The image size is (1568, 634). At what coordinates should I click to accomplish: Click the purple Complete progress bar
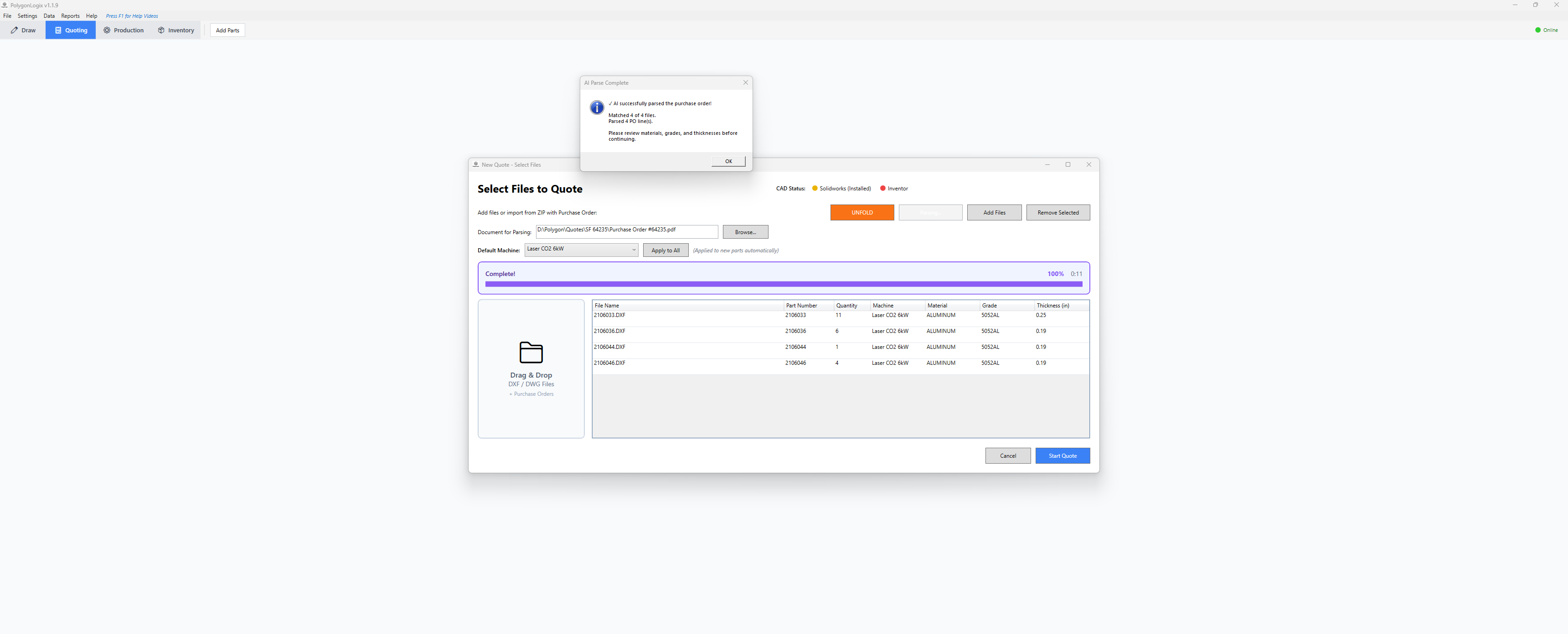click(x=784, y=284)
